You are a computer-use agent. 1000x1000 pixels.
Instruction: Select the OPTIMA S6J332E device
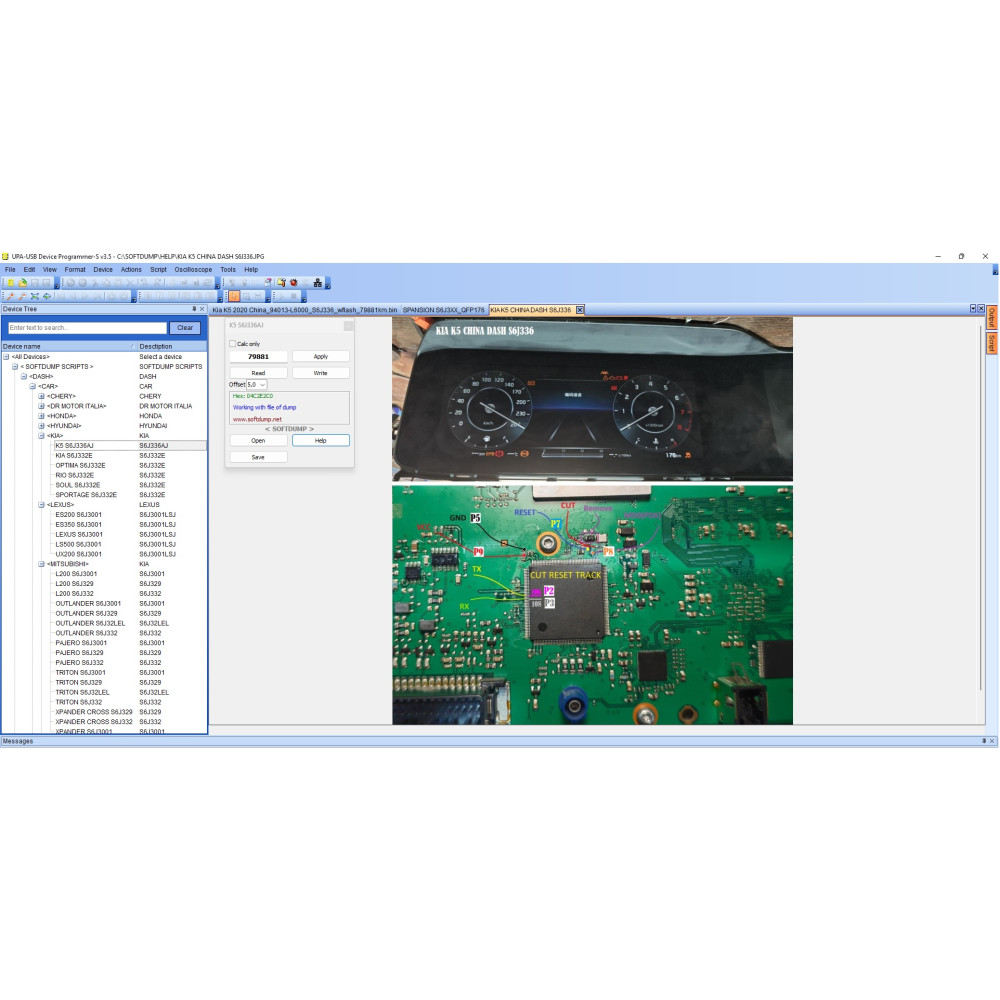pyautogui.click(x=80, y=466)
